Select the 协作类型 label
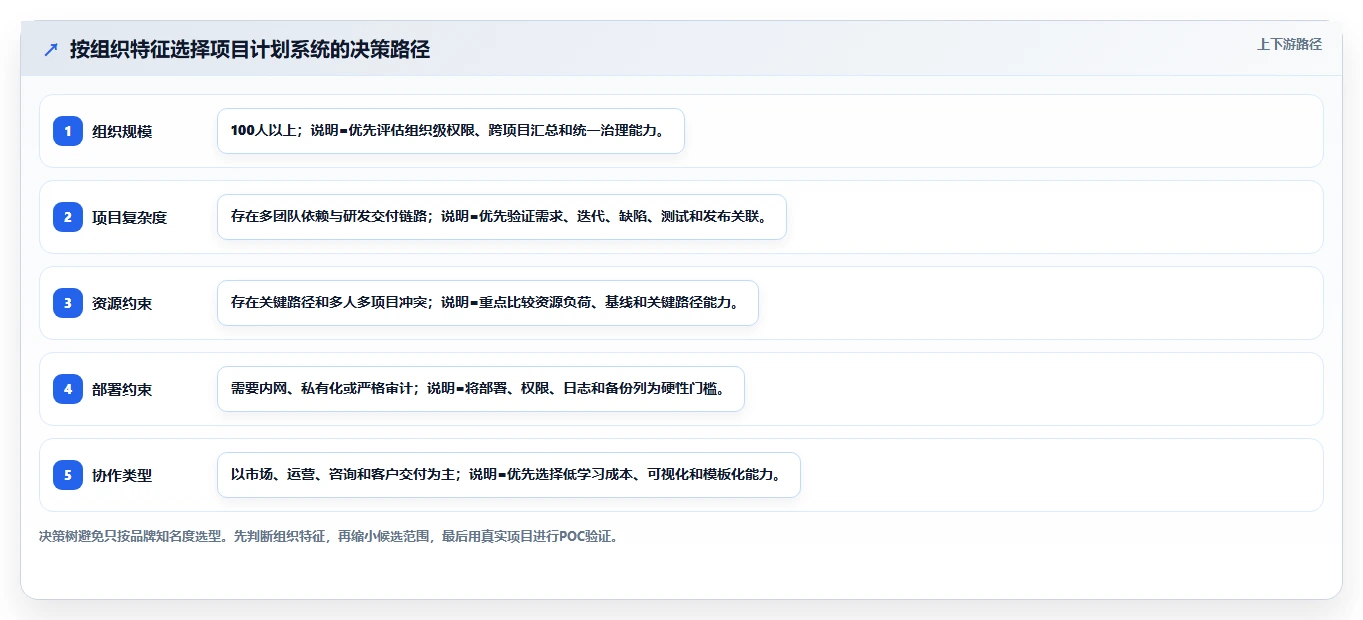 122,475
